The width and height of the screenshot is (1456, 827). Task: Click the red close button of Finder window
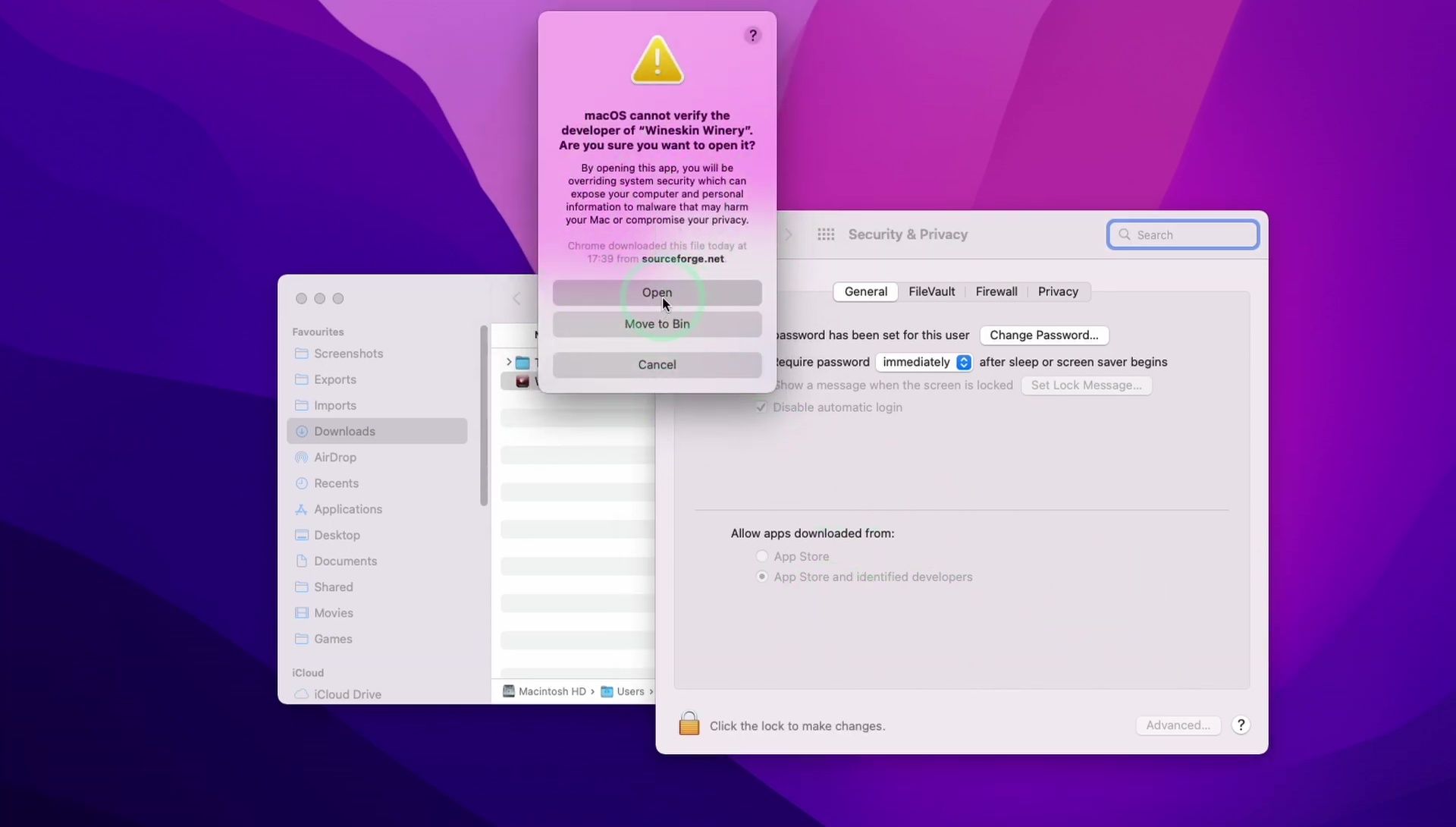pos(301,299)
